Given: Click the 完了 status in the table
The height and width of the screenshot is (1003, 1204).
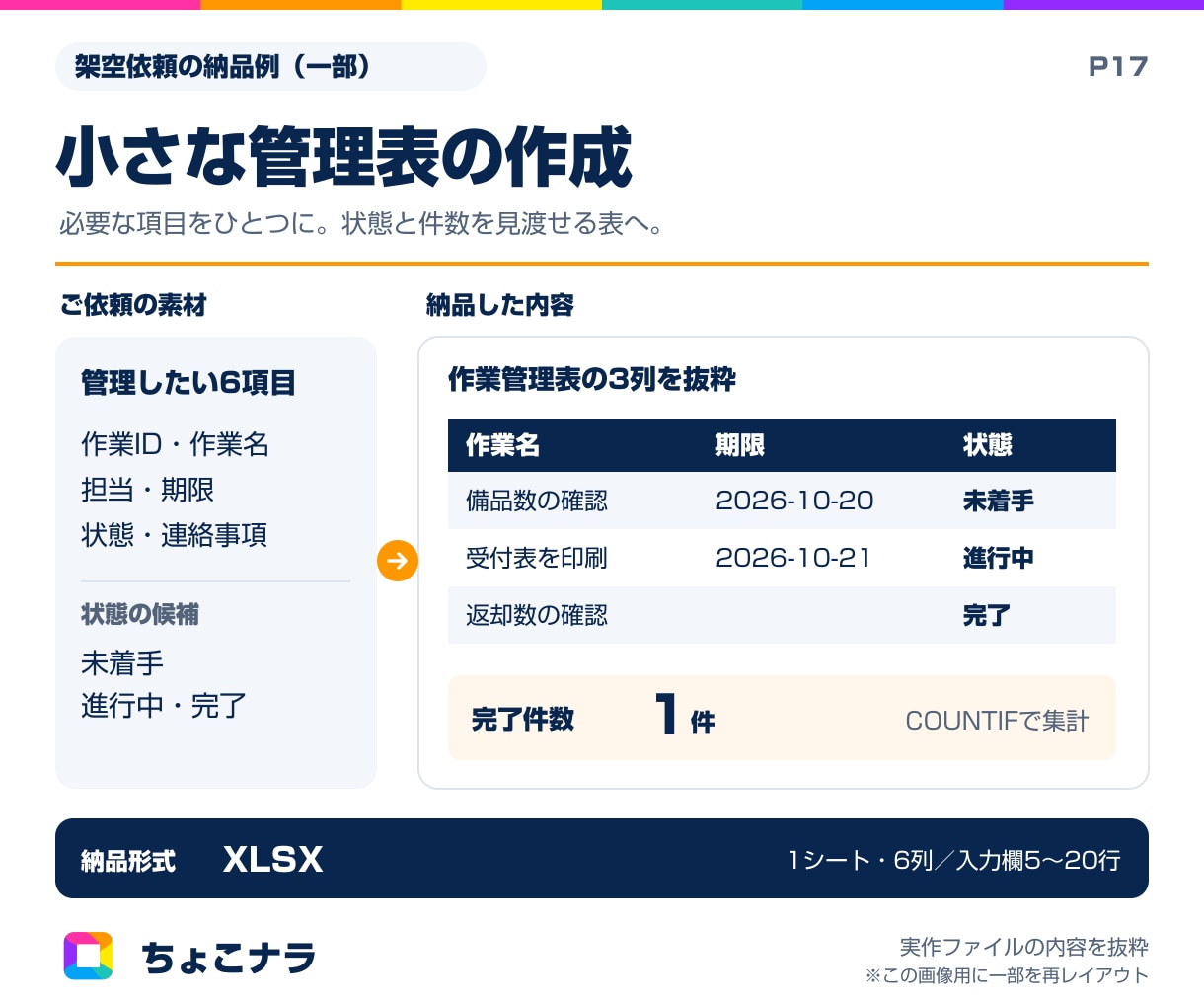Looking at the screenshot, I should [x=987, y=615].
